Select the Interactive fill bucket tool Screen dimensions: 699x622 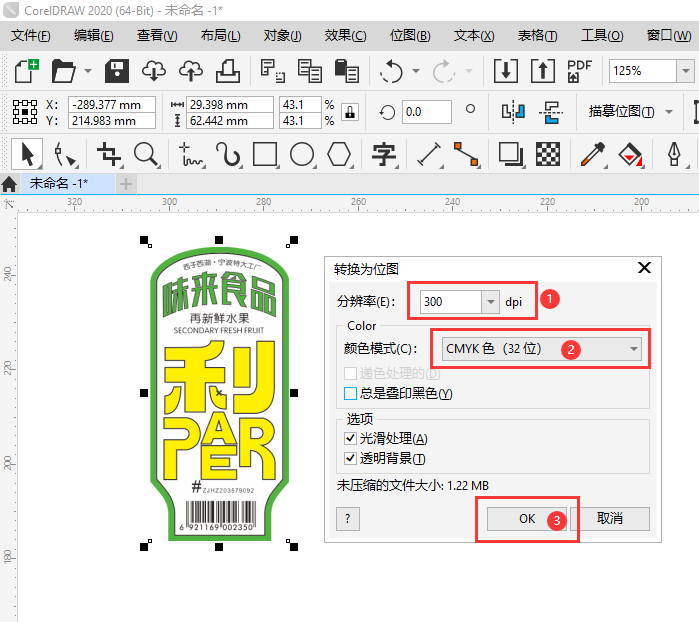(x=630, y=155)
